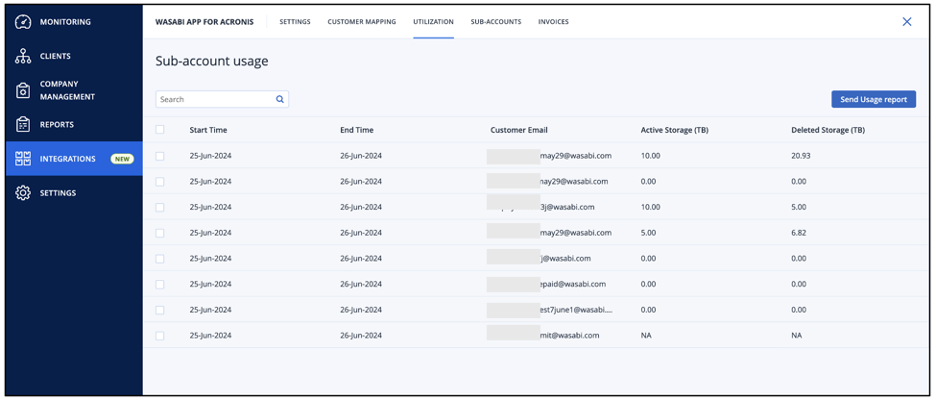
Task: Send the usage report
Action: click(873, 99)
